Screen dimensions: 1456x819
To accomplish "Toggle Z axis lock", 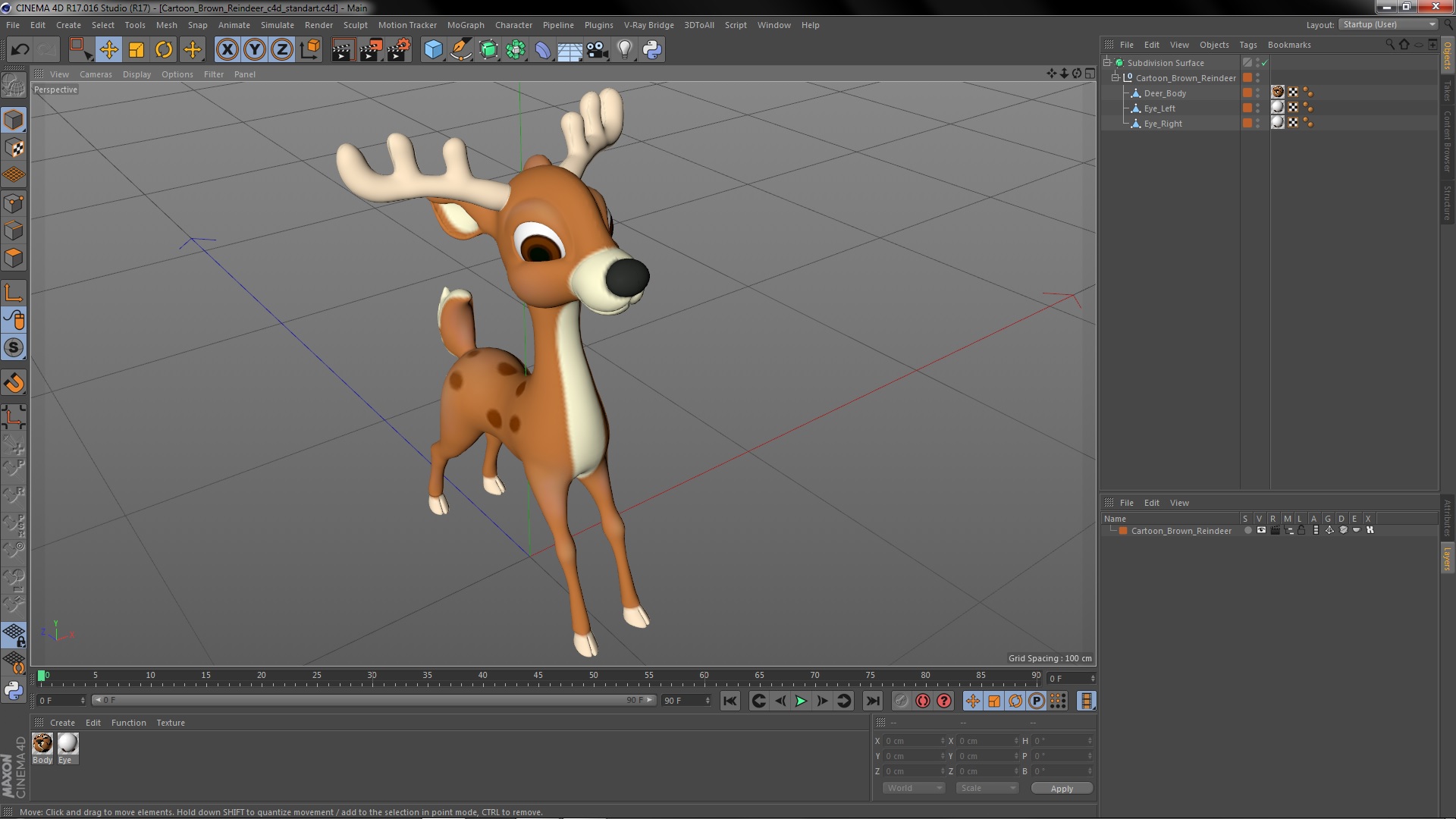I will (282, 50).
